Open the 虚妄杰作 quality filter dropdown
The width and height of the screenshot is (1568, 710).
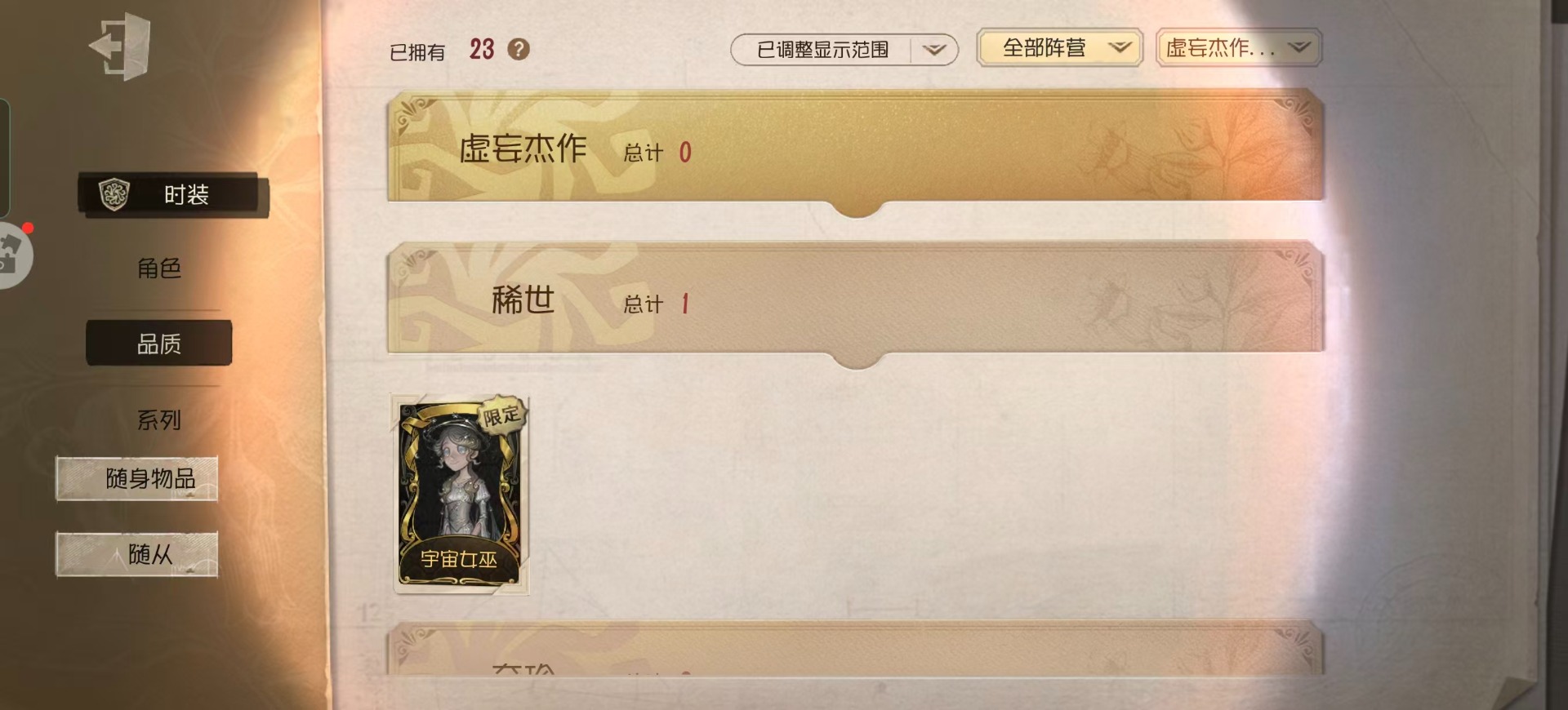click(x=1239, y=47)
